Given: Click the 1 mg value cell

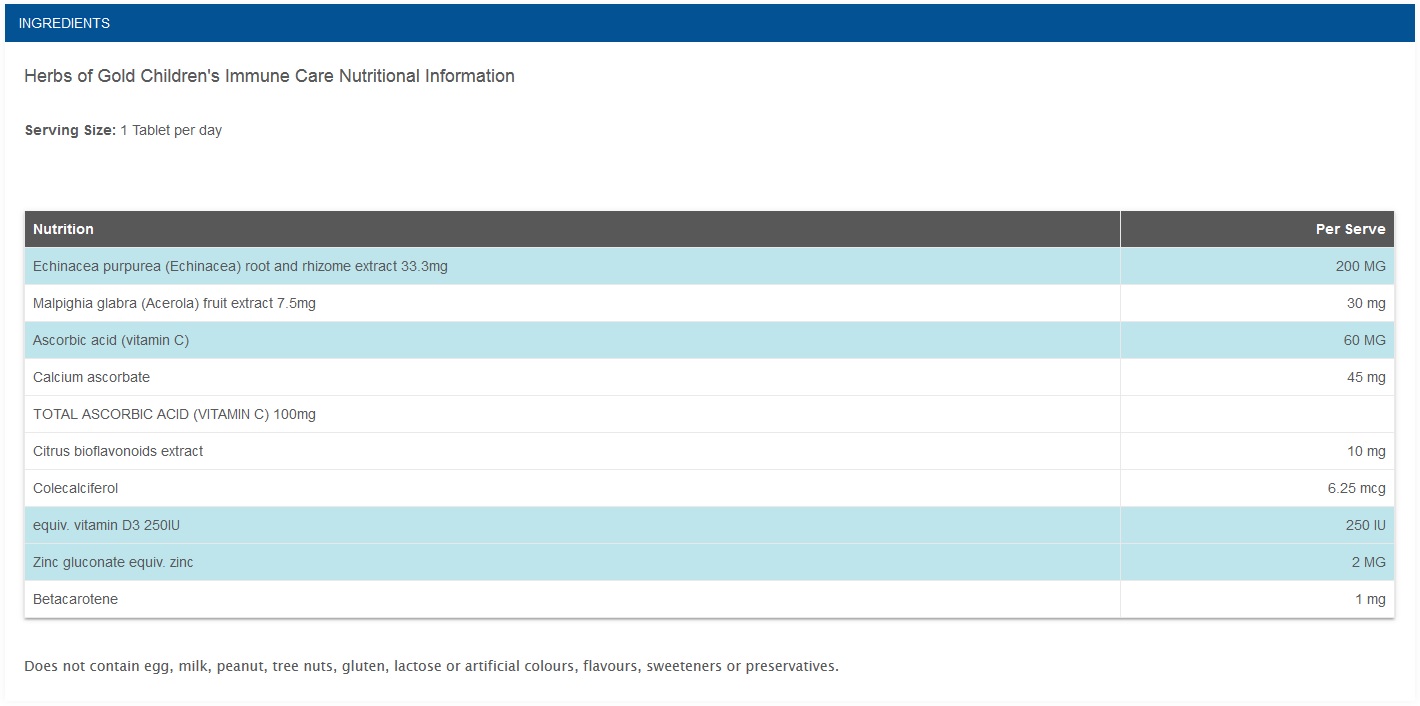Looking at the screenshot, I should click(1257, 599).
